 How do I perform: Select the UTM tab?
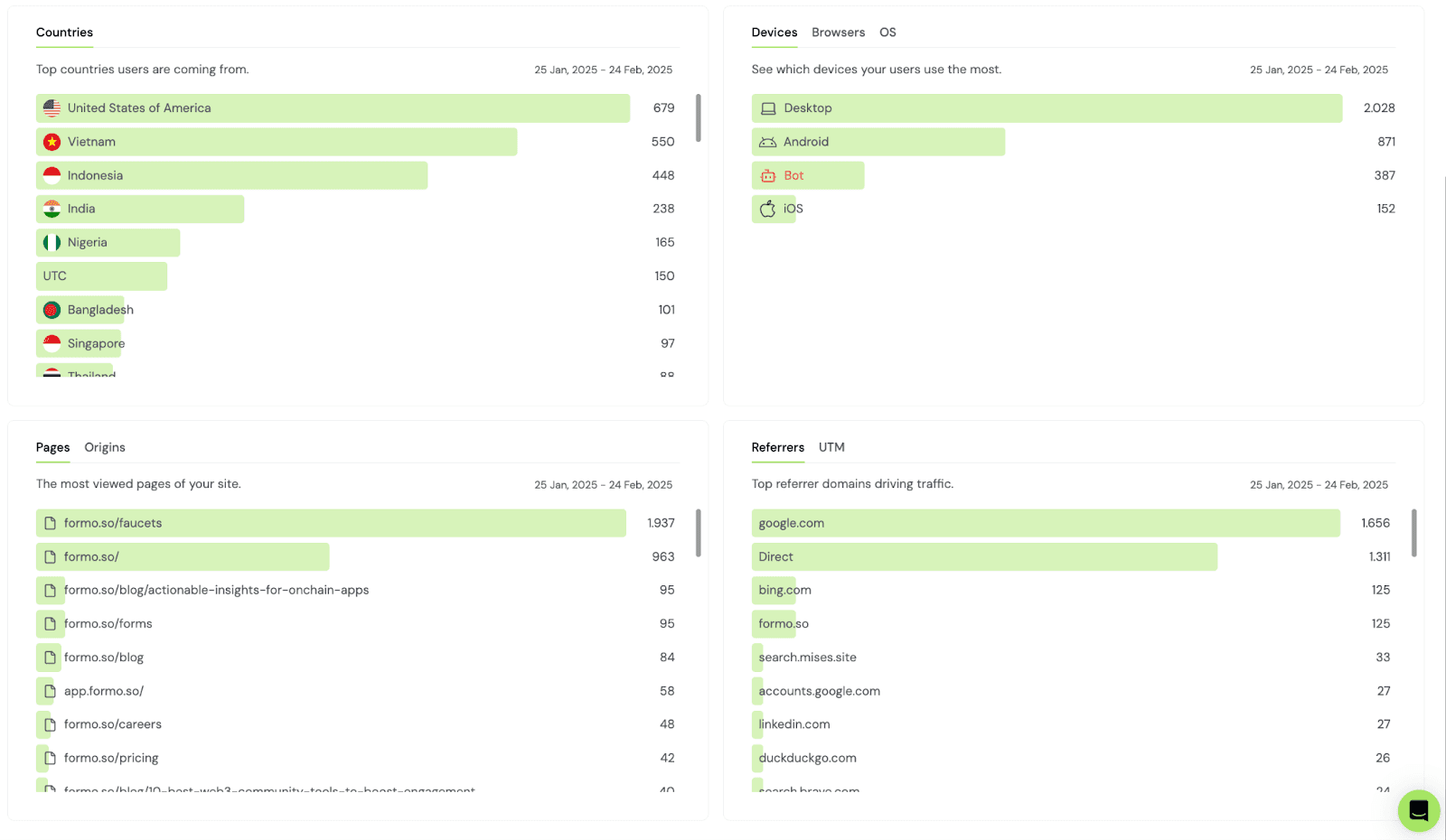831,447
